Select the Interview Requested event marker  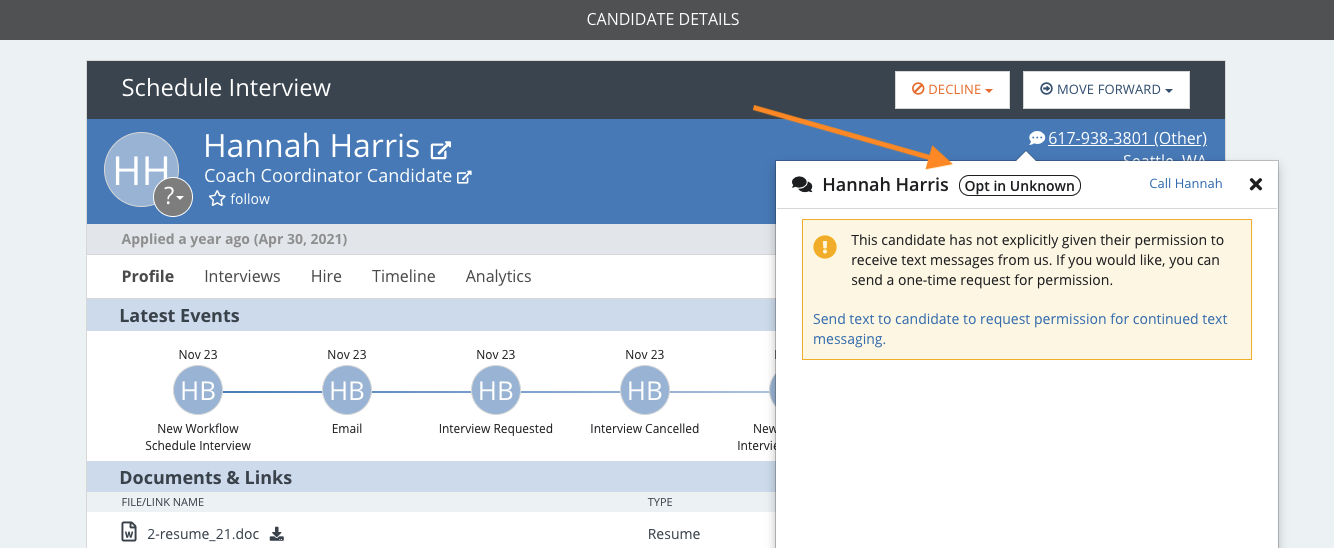tap(496, 390)
